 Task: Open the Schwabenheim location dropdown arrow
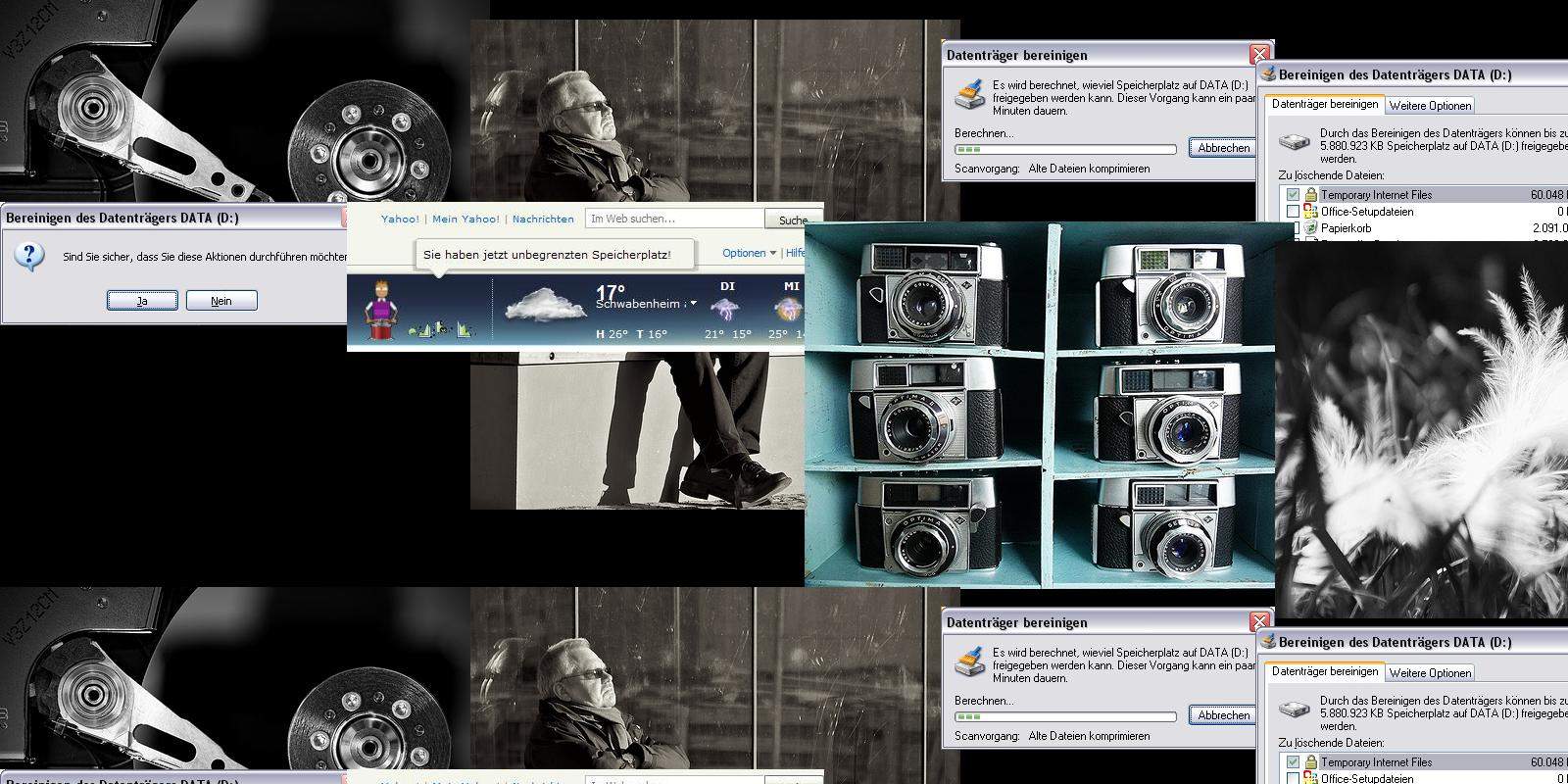[x=693, y=304]
